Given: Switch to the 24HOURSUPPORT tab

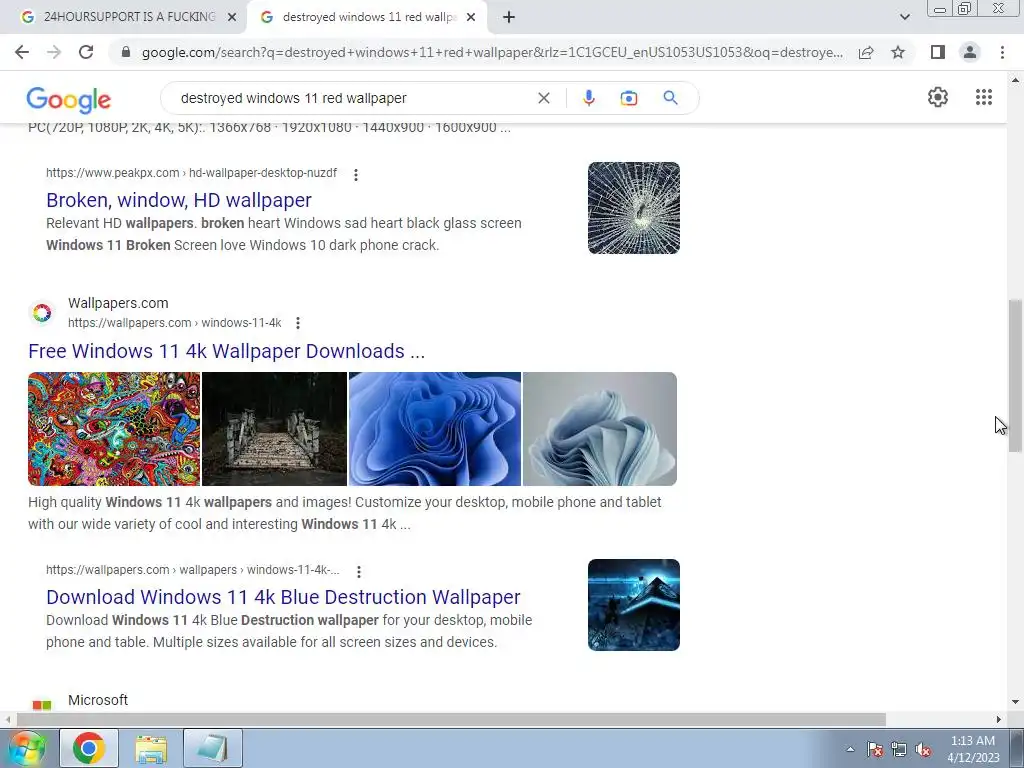Looking at the screenshot, I should (x=129, y=17).
